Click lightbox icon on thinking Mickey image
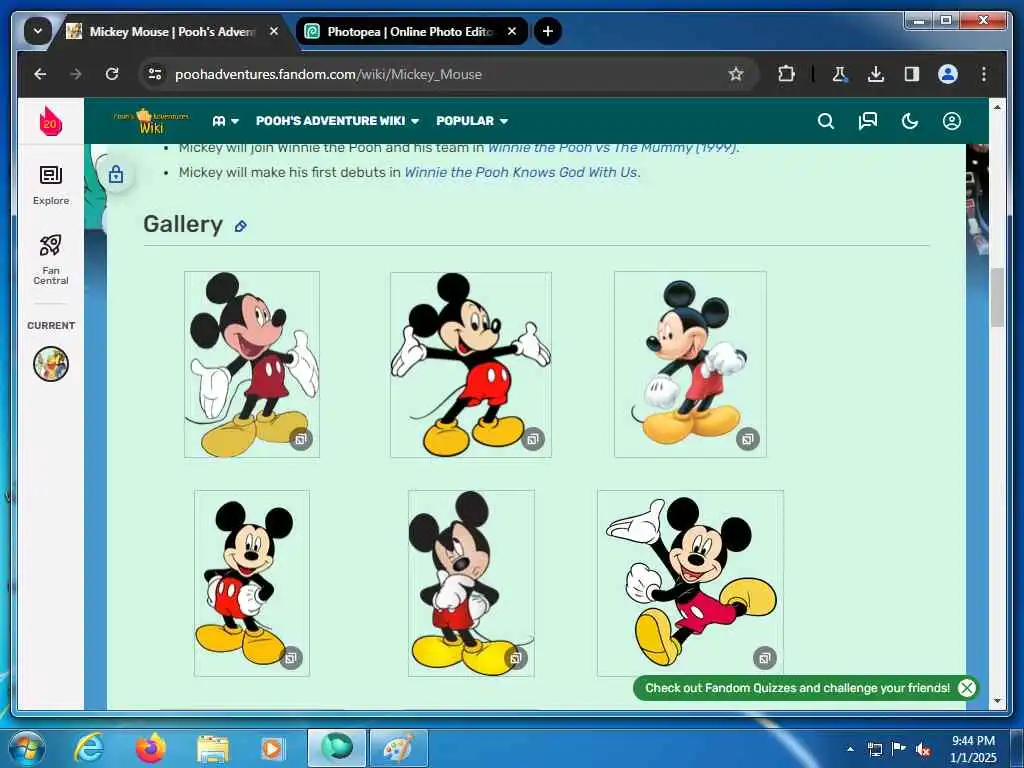This screenshot has height=768, width=1024. click(x=515, y=658)
